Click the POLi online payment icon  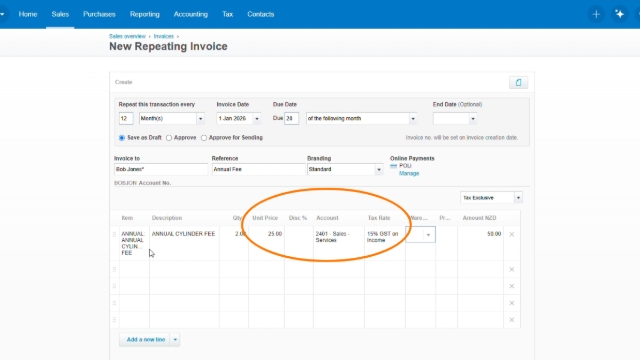(393, 166)
